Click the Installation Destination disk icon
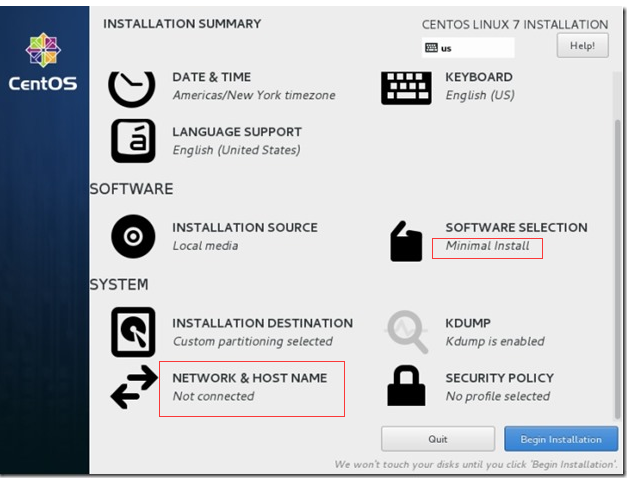Viewport: 627px width, 484px height. pos(133,332)
